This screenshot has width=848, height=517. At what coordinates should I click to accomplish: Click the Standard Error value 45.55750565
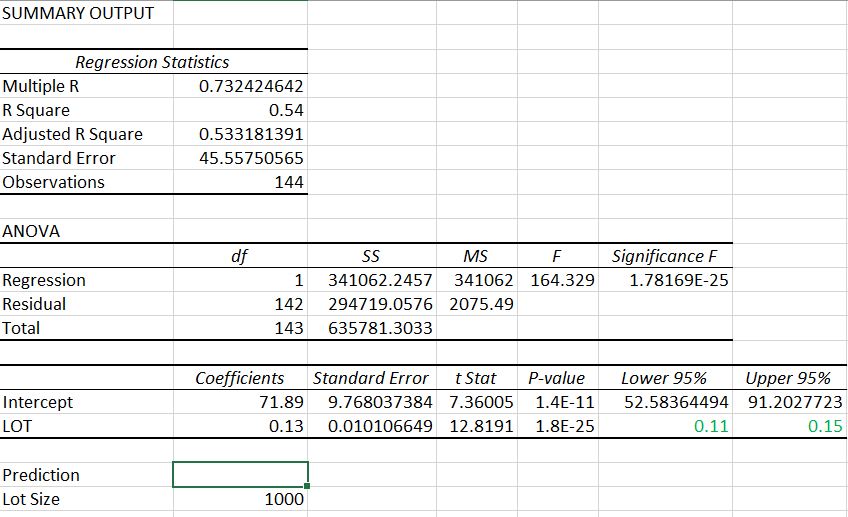[251, 158]
